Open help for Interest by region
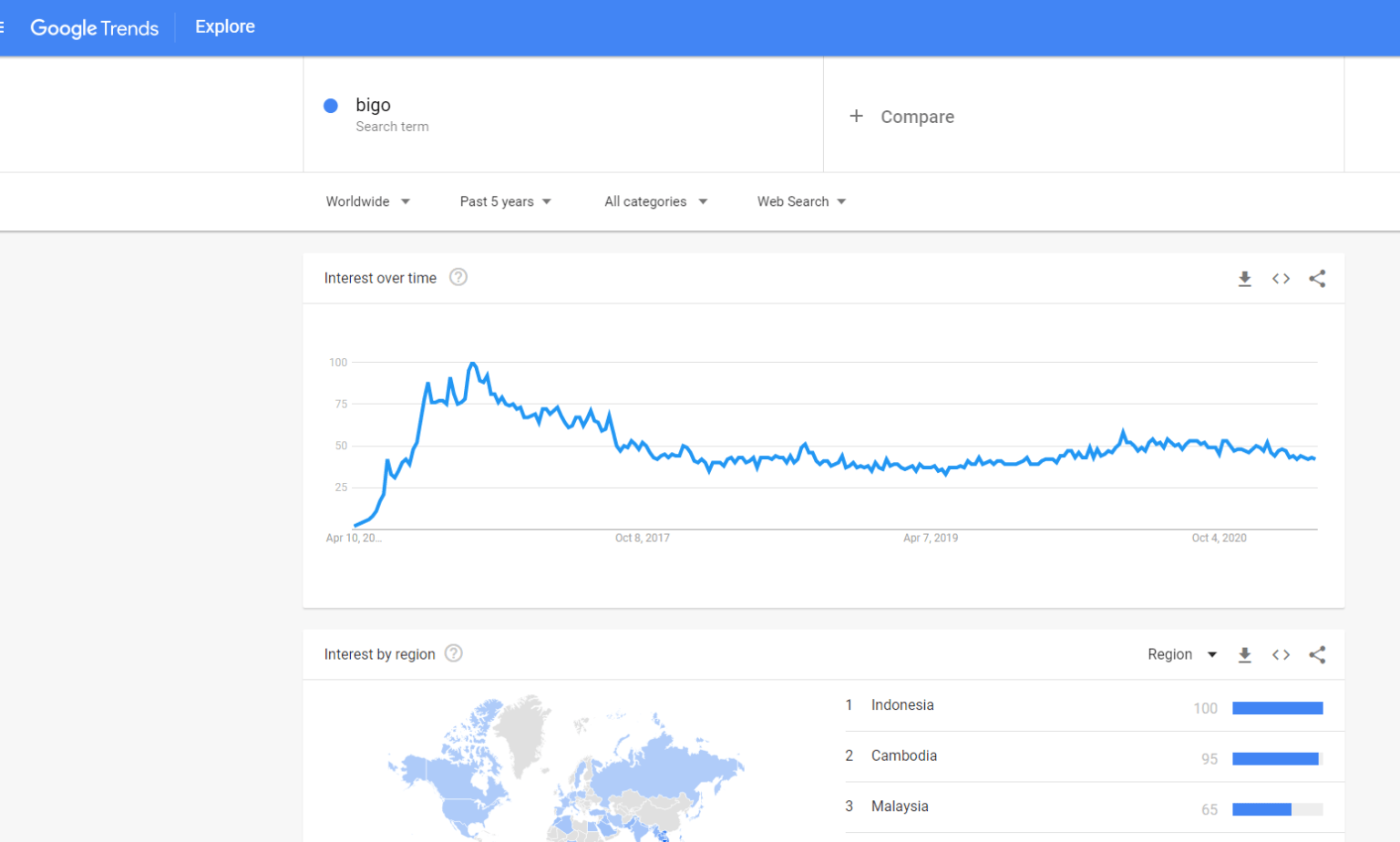 click(454, 653)
